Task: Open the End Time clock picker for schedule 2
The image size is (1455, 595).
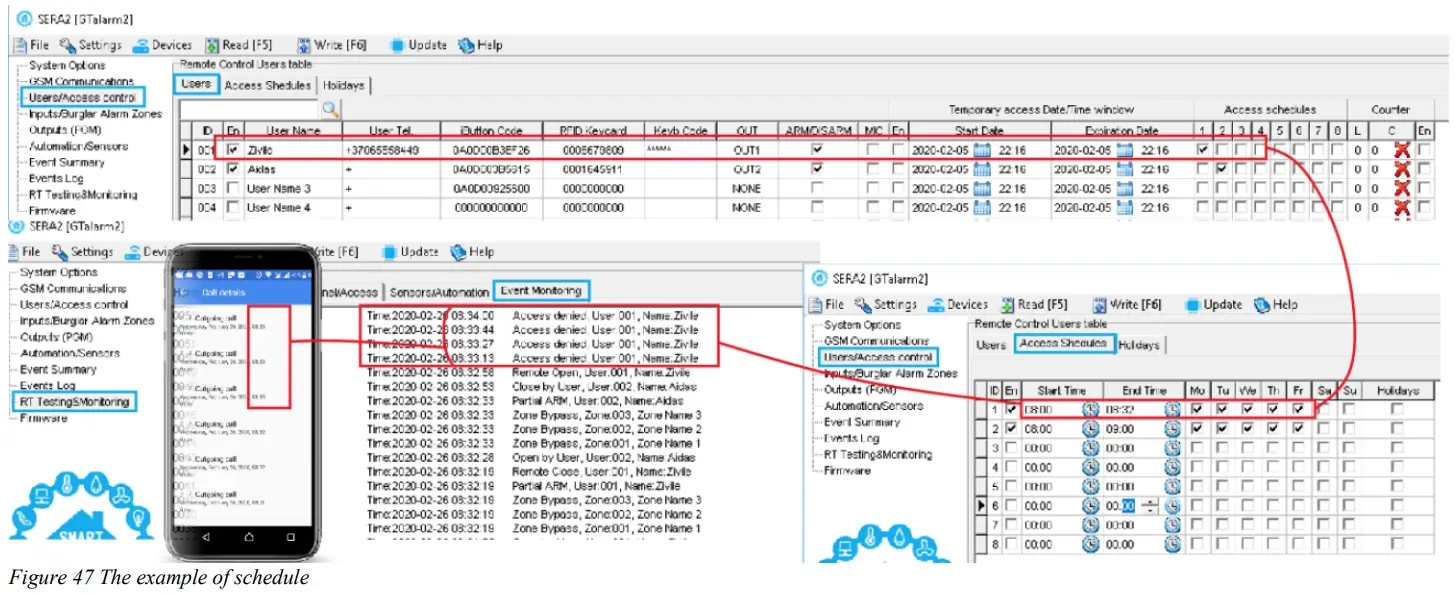Action: pos(1172,429)
